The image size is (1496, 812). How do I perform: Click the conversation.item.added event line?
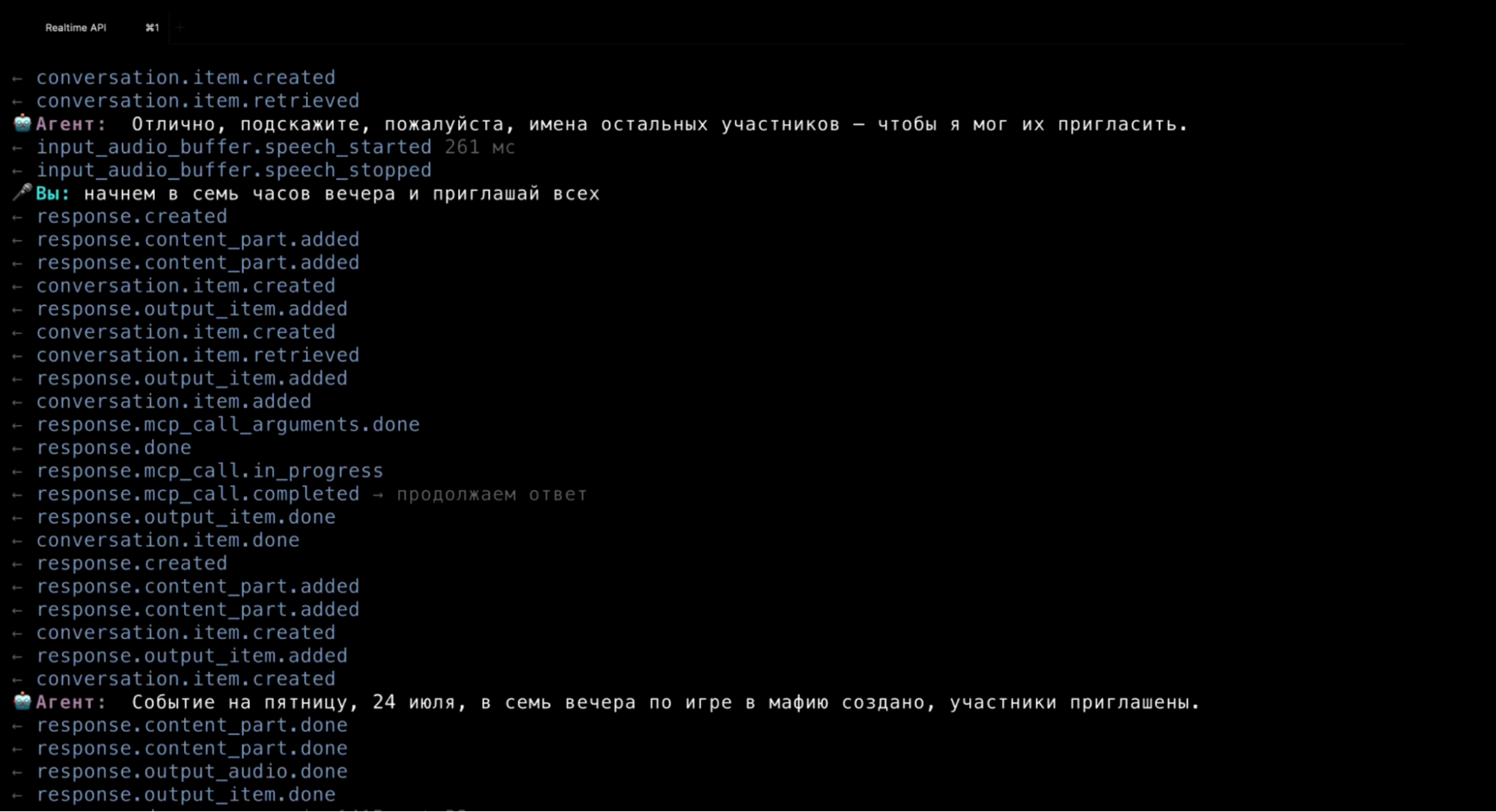tap(174, 402)
